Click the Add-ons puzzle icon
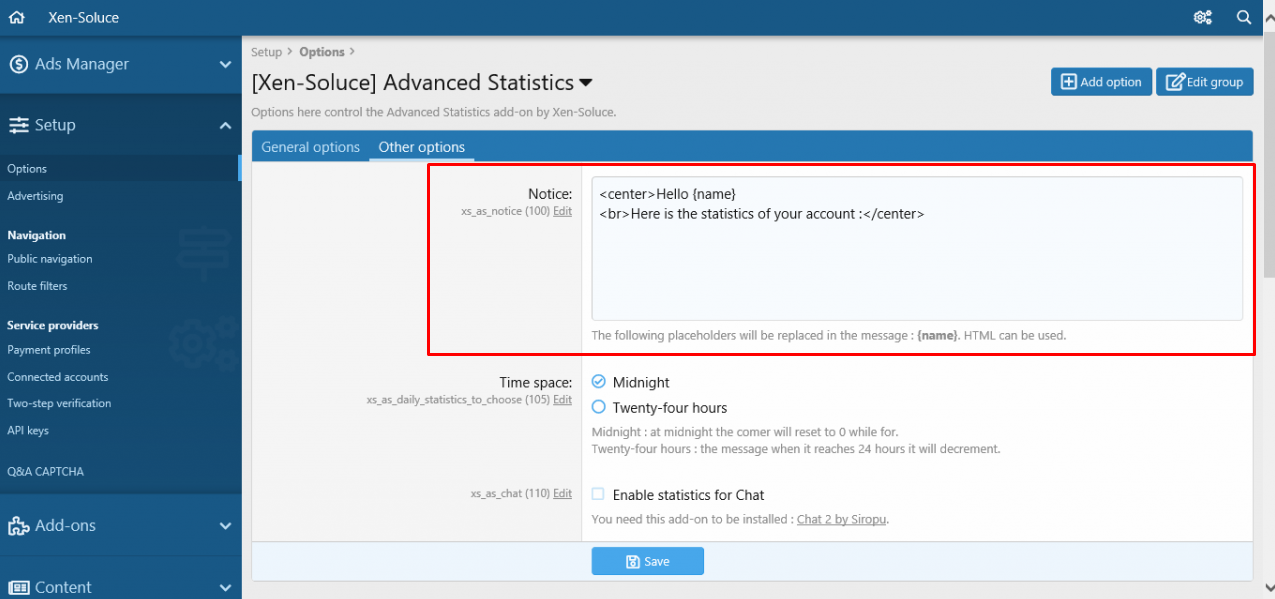 (18, 526)
